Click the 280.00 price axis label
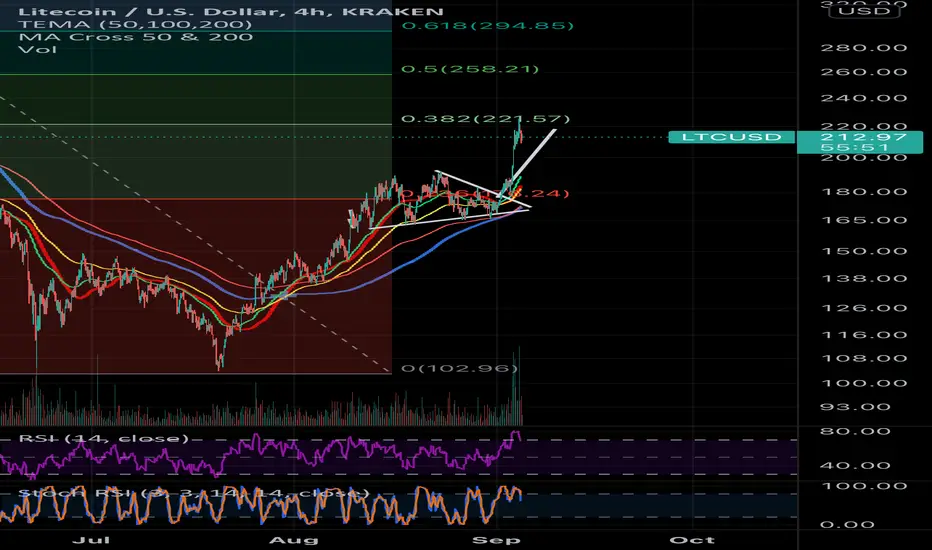 click(864, 48)
